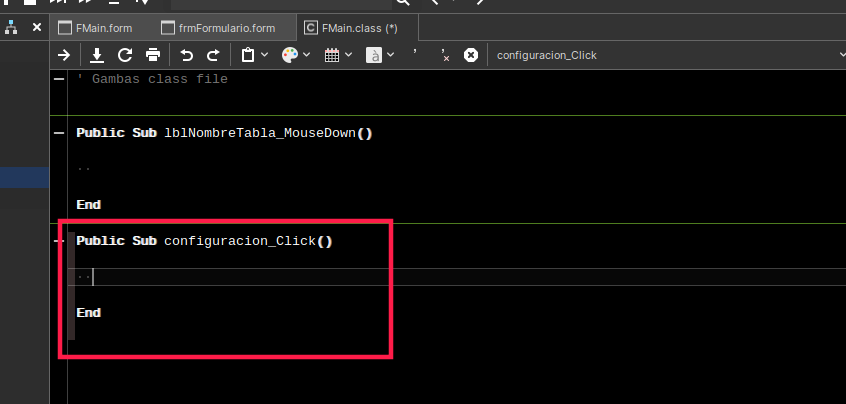Collapse the lblNombreTabla_MouseDown procedure
846x404 pixels.
coord(59,133)
